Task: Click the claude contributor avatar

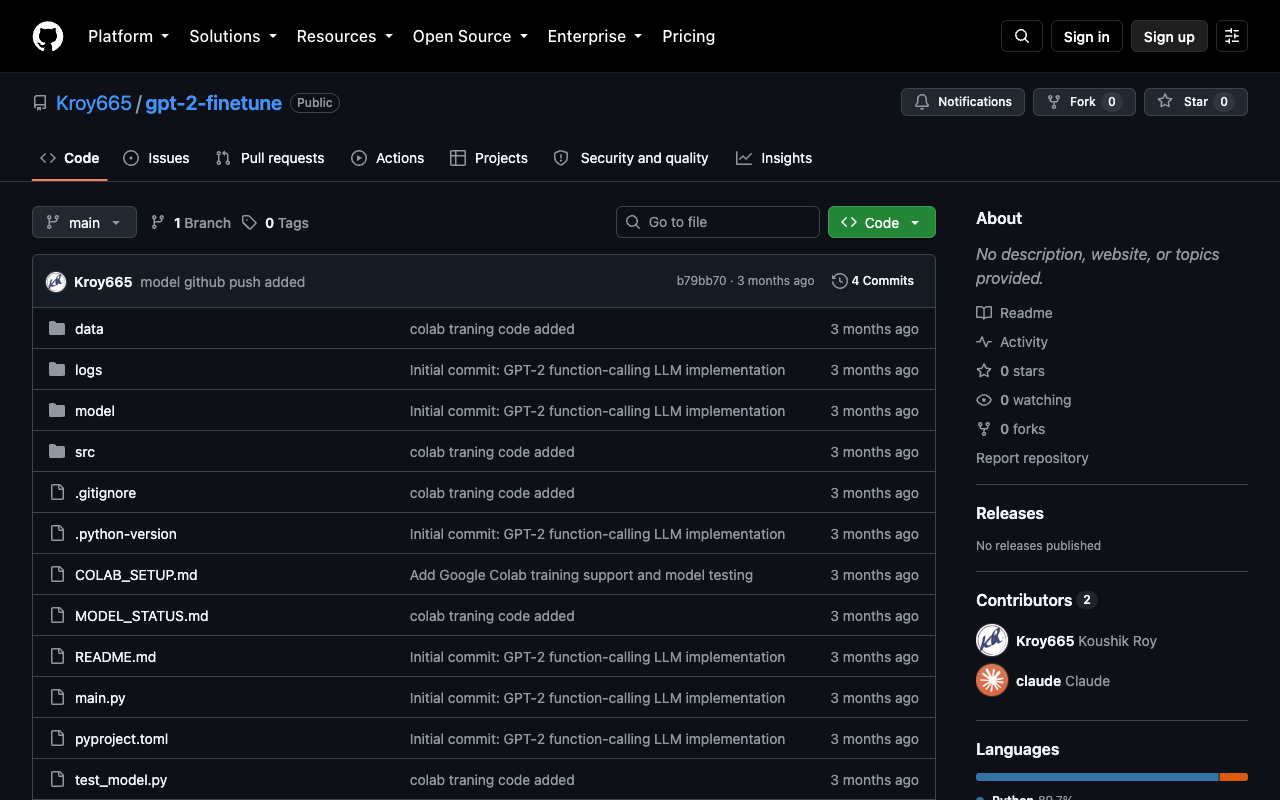Action: coord(992,680)
